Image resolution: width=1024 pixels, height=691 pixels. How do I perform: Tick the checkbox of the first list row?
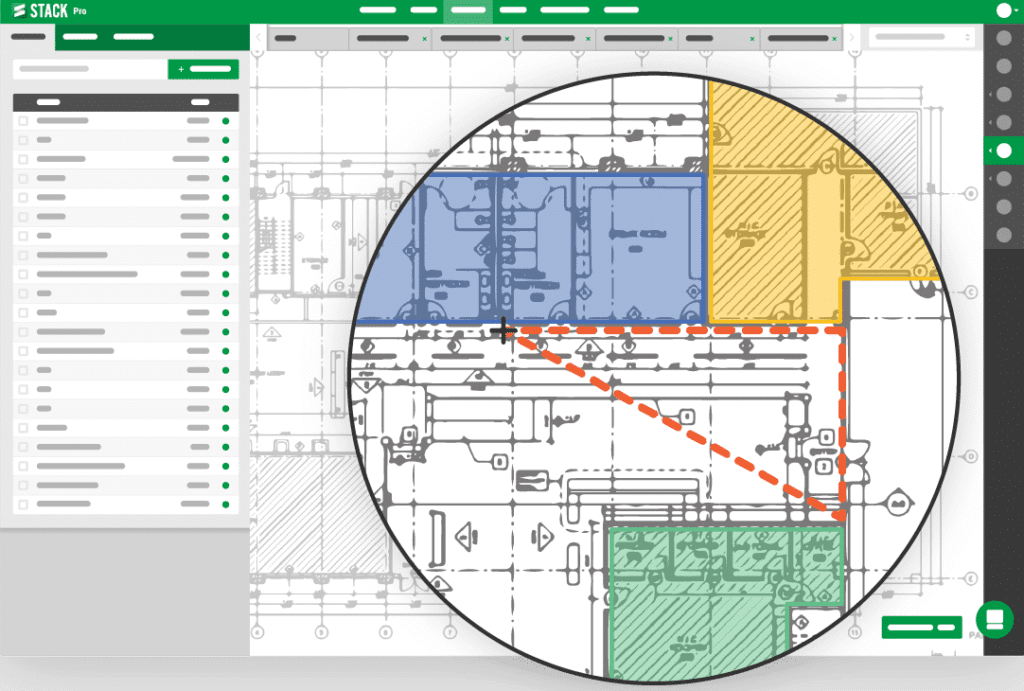(24, 121)
